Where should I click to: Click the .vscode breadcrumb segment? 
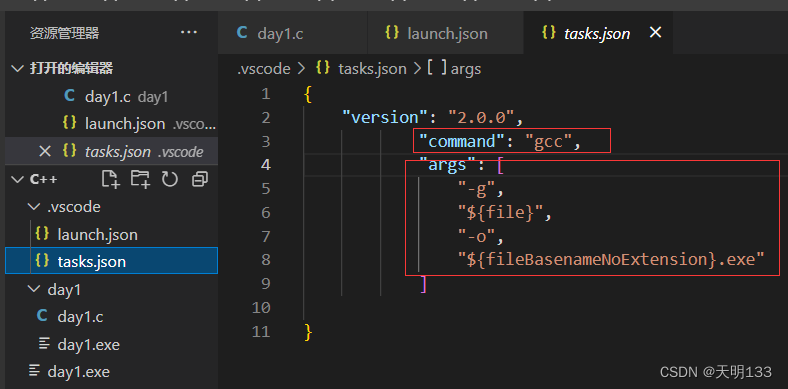pos(264,68)
